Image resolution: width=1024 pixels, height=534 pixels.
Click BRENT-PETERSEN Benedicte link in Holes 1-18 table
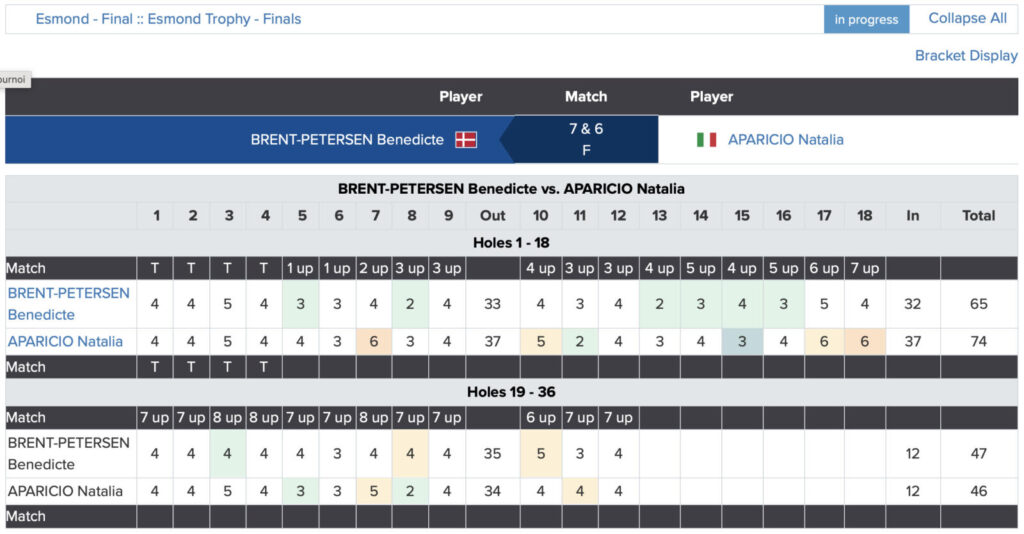coord(69,304)
